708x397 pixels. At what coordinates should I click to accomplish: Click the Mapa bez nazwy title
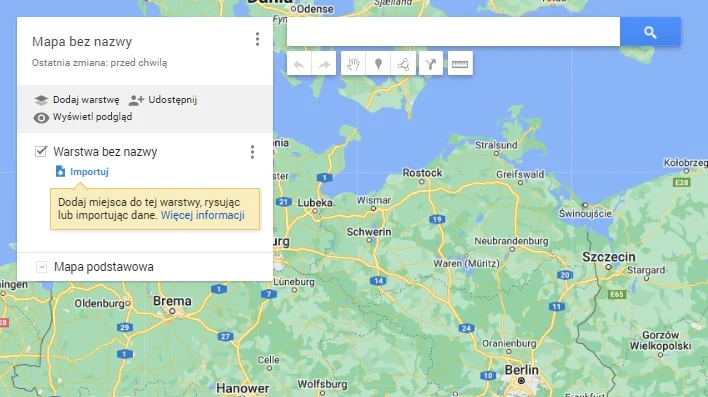pos(82,42)
